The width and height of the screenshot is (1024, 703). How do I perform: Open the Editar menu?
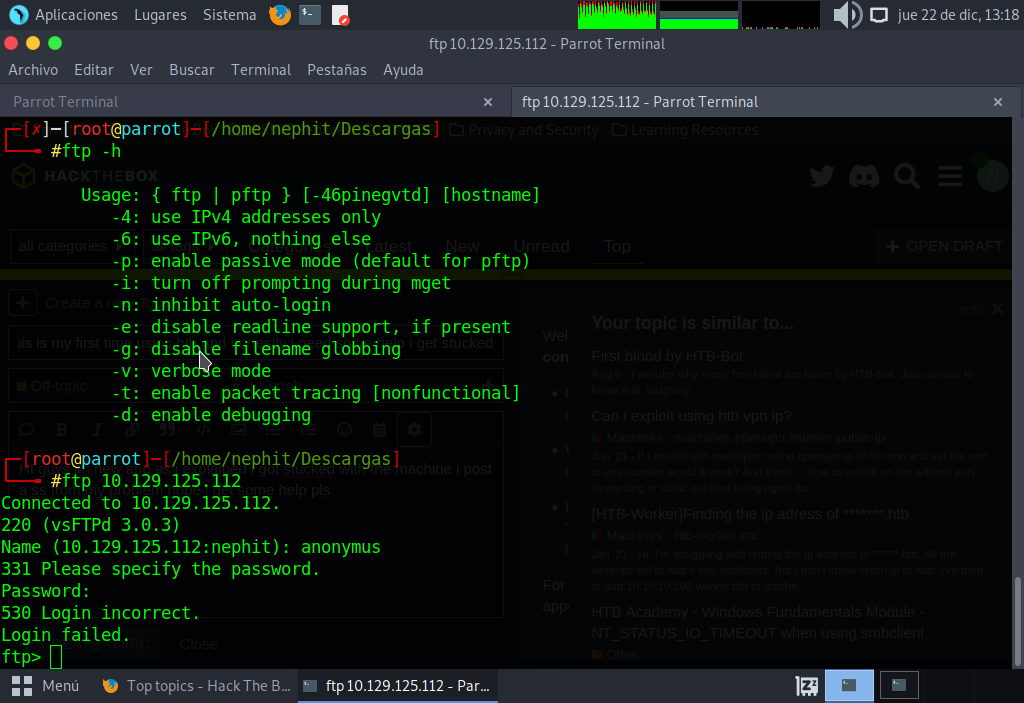(93, 70)
